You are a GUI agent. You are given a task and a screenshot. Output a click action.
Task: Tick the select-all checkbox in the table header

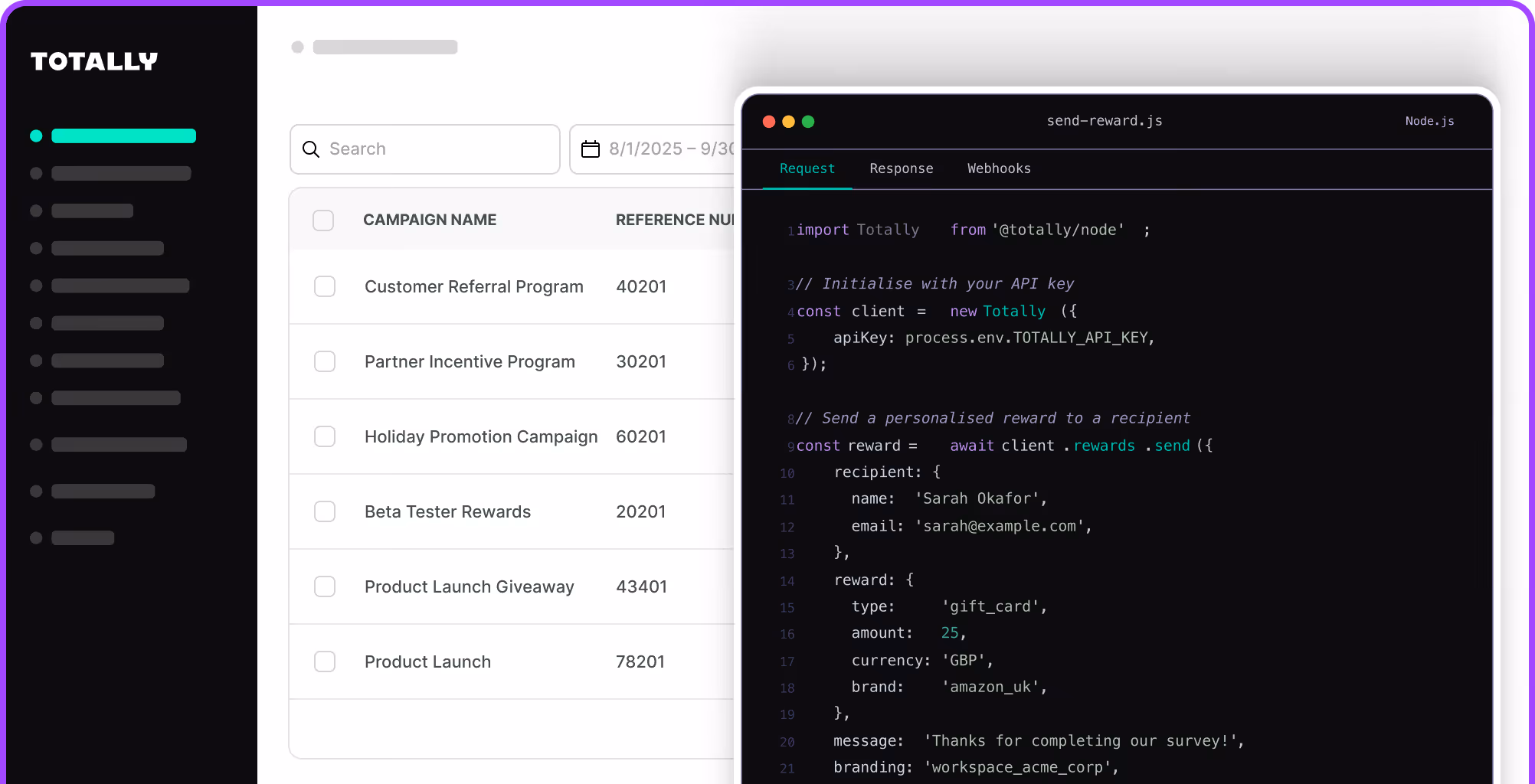(x=323, y=220)
